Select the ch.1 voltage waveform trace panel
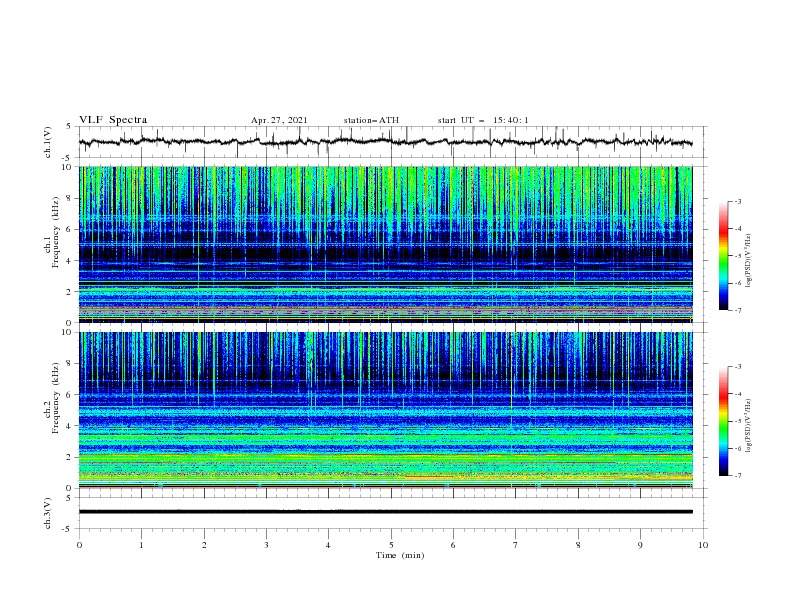This screenshot has height=612, width=792. (x=393, y=142)
